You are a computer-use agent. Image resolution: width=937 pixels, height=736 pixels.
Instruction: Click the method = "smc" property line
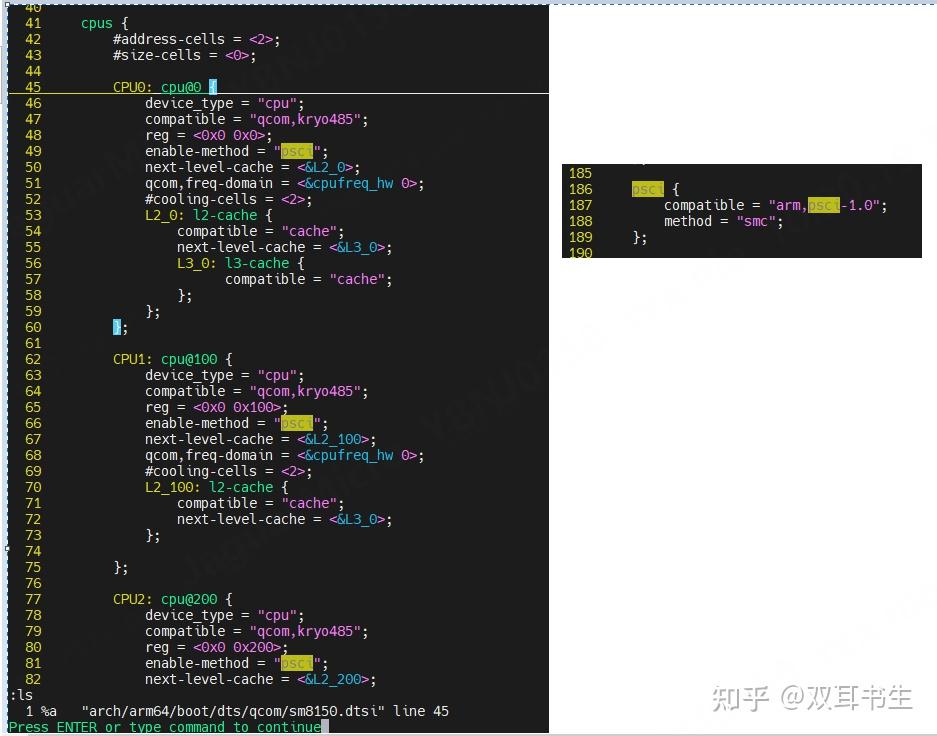(x=722, y=220)
